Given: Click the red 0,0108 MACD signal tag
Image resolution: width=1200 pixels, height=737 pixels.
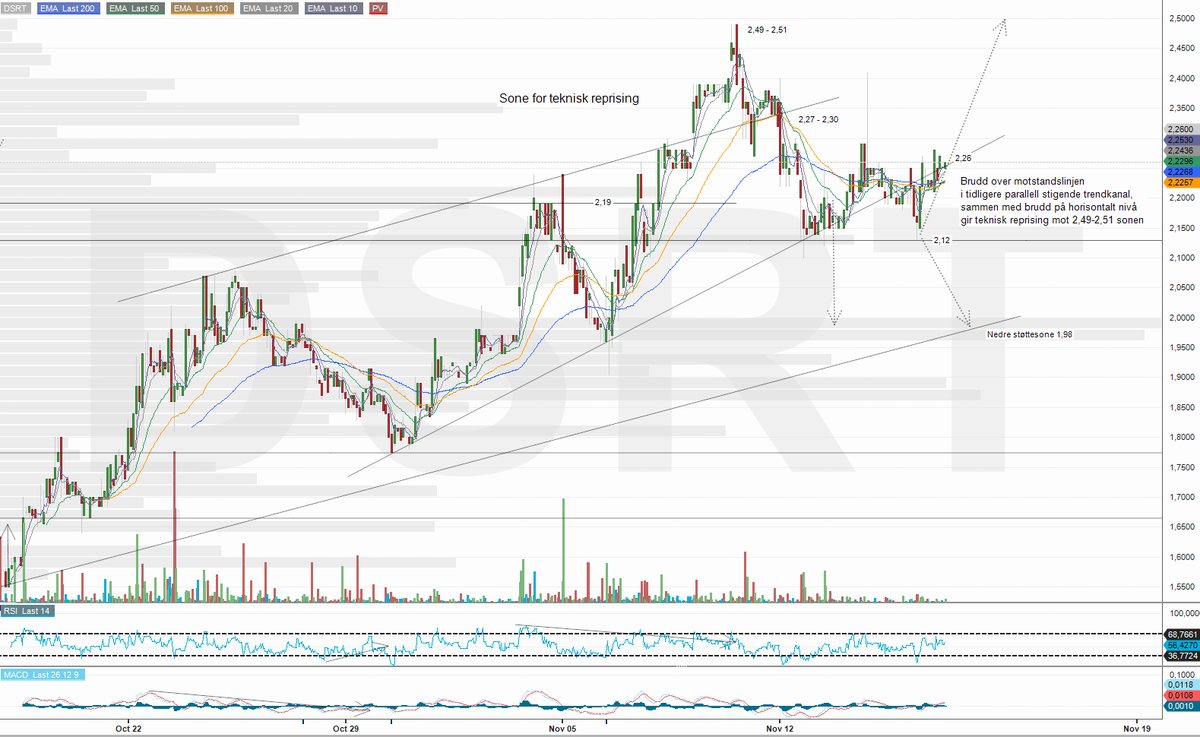Looking at the screenshot, I should coord(1181,695).
